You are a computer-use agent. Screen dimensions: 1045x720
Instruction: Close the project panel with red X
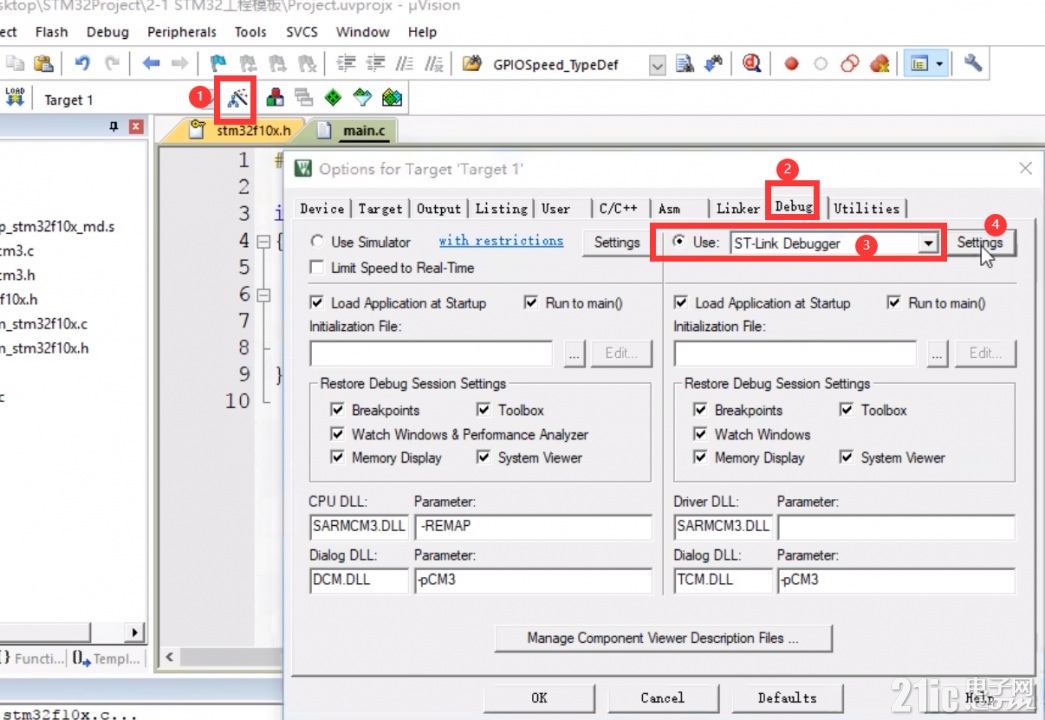coord(136,127)
